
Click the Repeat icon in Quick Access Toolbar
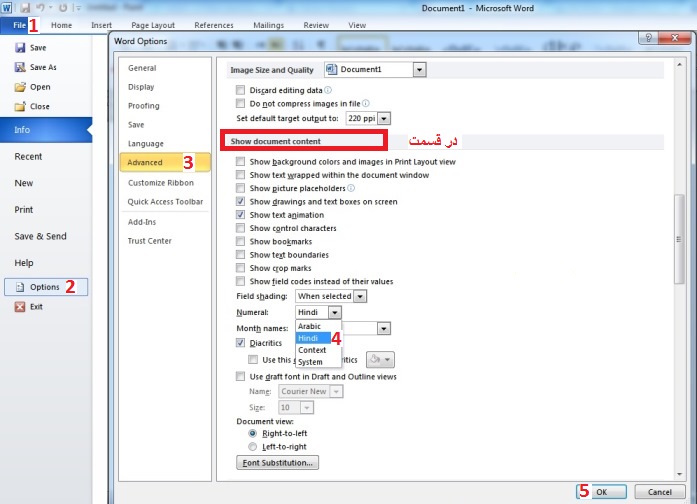click(x=63, y=8)
